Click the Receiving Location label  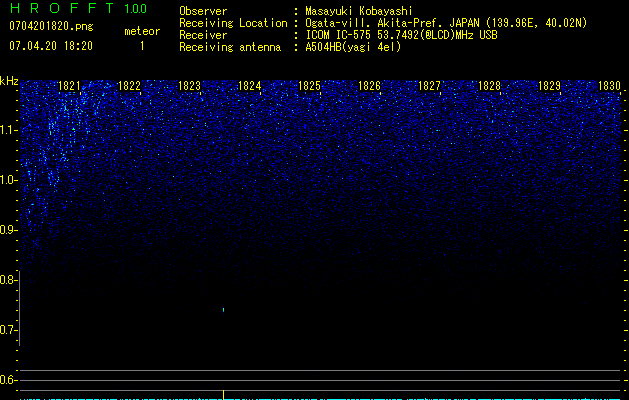(233, 23)
